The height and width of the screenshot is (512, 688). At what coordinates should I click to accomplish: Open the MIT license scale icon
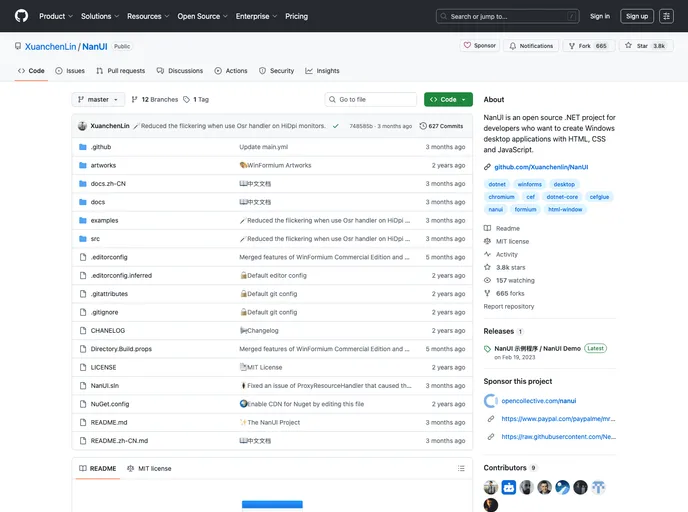tap(487, 242)
